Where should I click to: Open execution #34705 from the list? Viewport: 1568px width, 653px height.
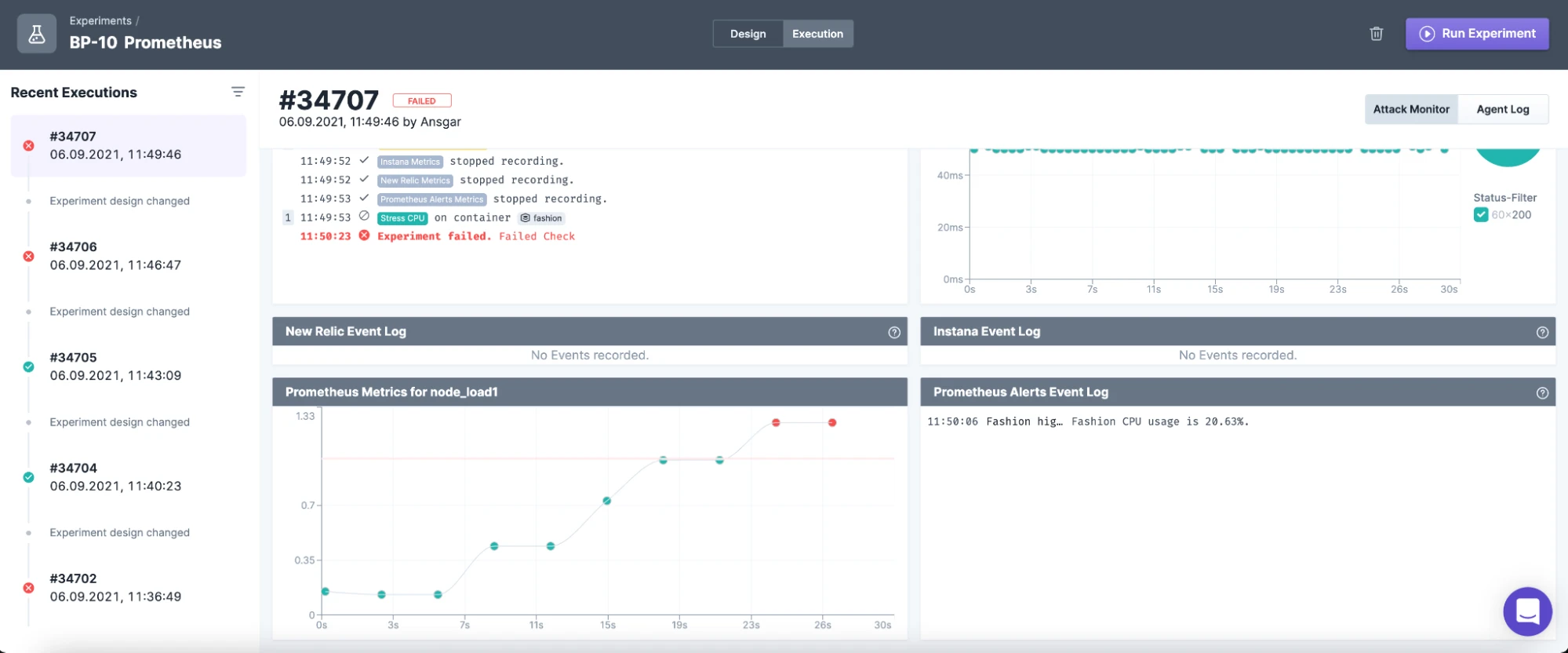[129, 367]
